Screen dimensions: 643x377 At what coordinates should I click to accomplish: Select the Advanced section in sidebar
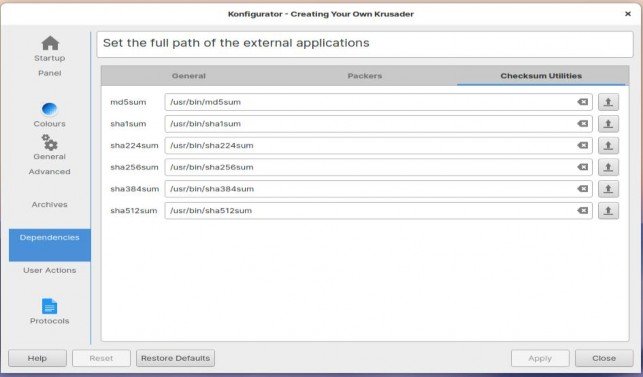(x=50, y=171)
